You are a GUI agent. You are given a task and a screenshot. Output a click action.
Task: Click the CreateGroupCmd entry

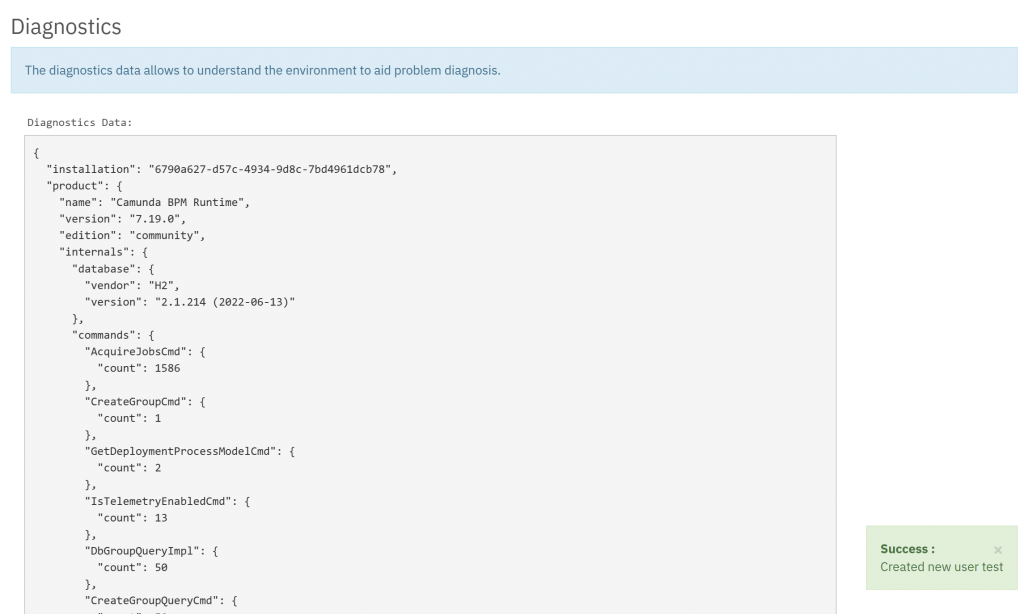coord(145,402)
